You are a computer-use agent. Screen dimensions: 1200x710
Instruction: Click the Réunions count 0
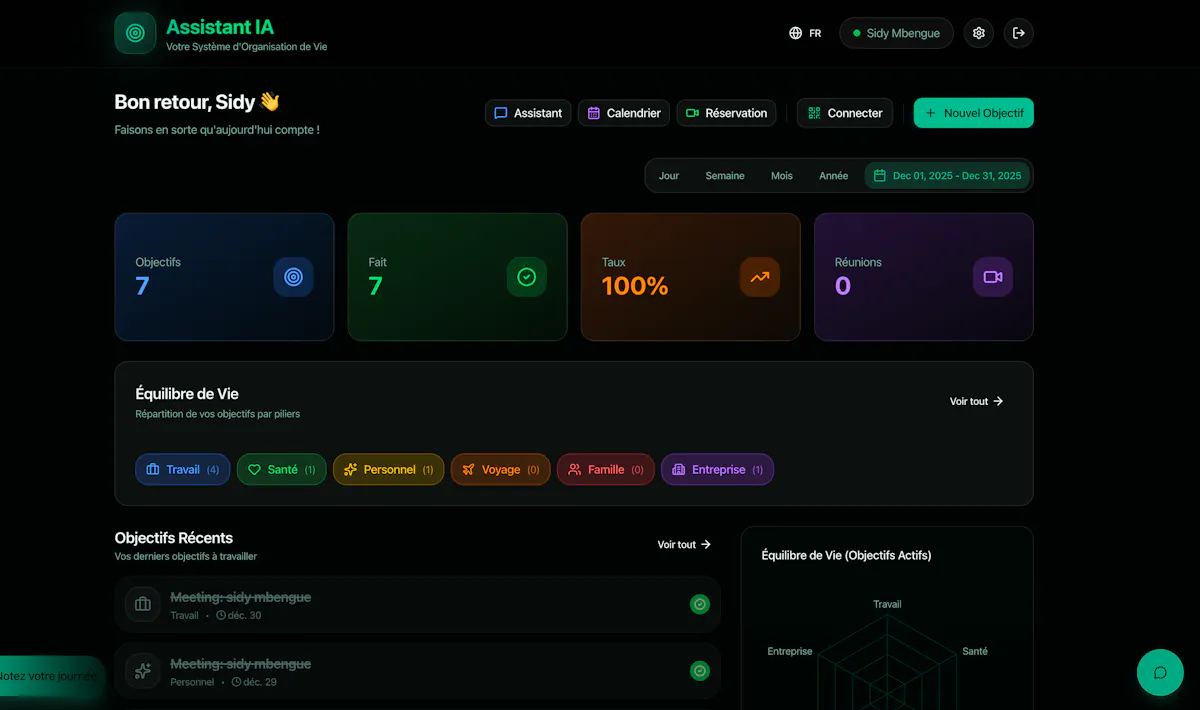coord(843,287)
